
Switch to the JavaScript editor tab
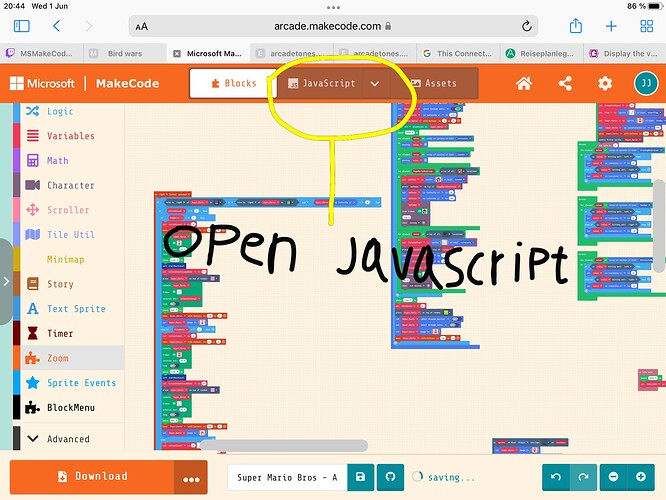click(322, 83)
